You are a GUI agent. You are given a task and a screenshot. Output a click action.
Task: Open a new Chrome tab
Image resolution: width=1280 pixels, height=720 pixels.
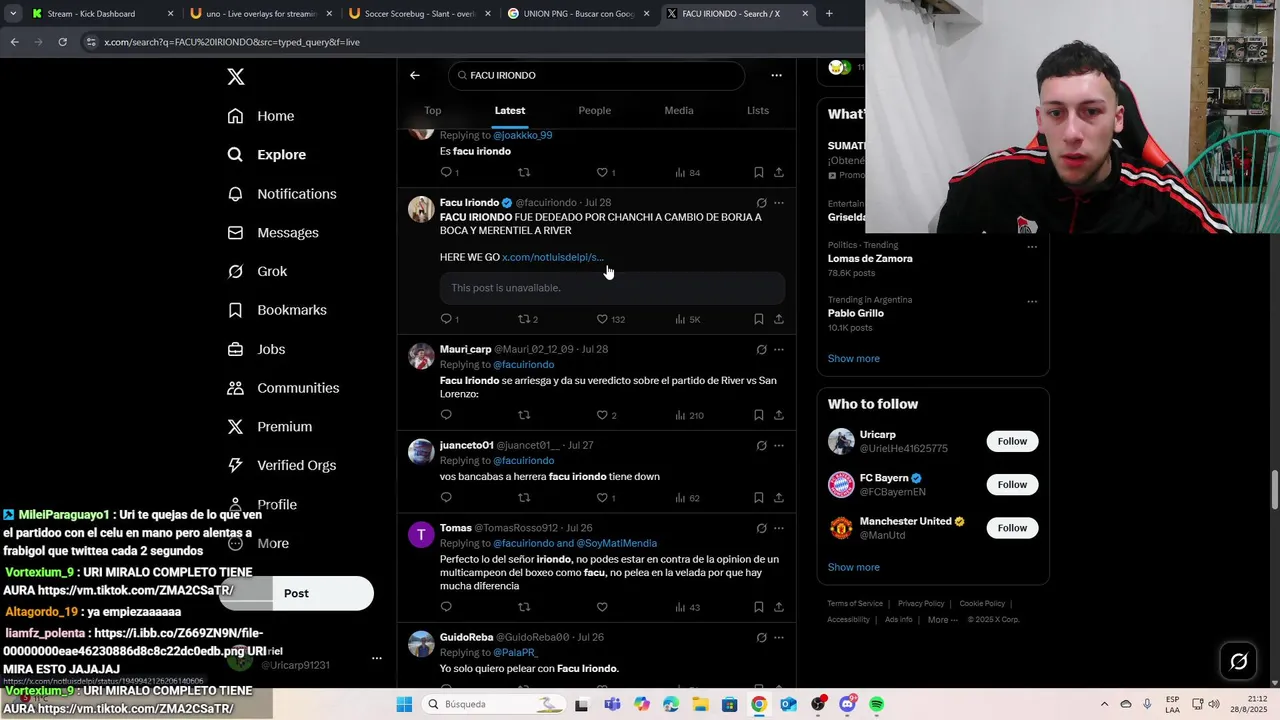pyautogui.click(x=829, y=14)
